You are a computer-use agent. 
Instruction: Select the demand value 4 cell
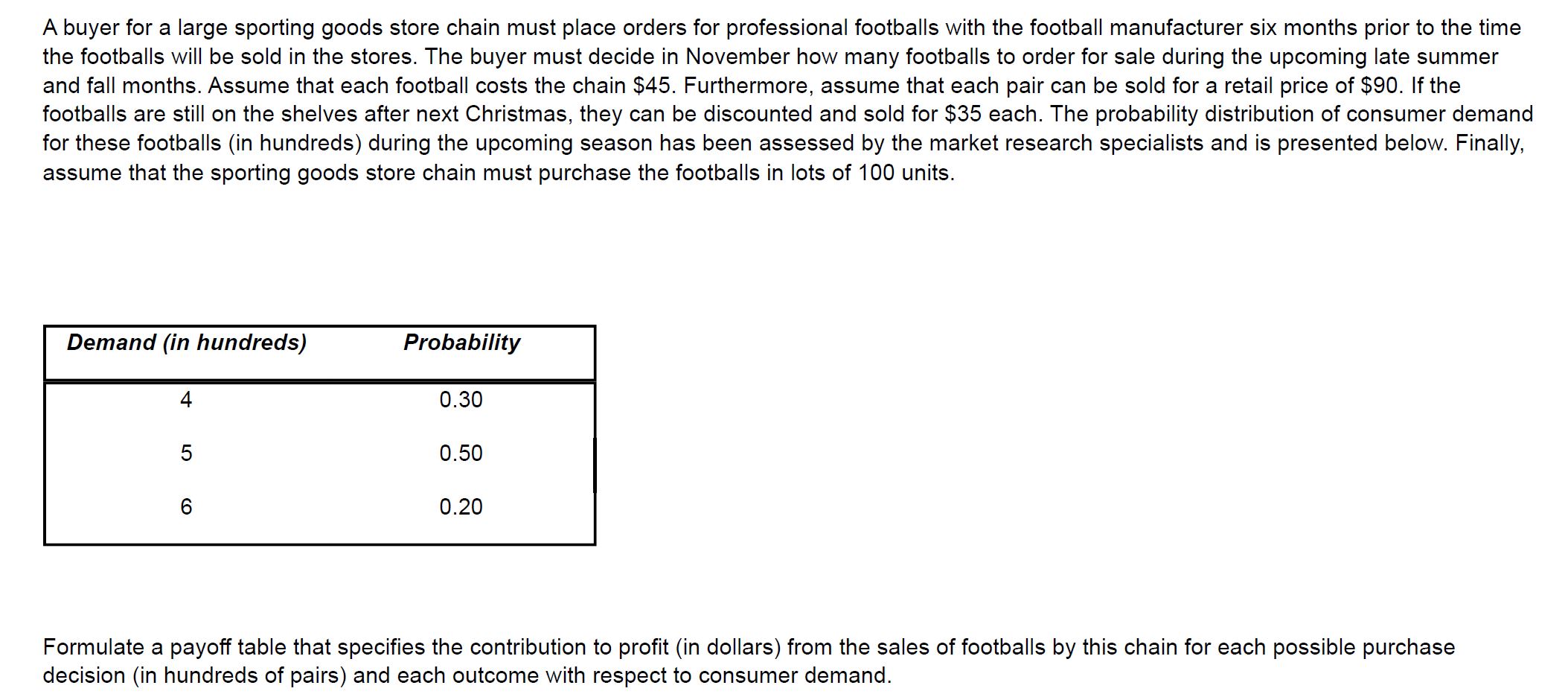186,400
